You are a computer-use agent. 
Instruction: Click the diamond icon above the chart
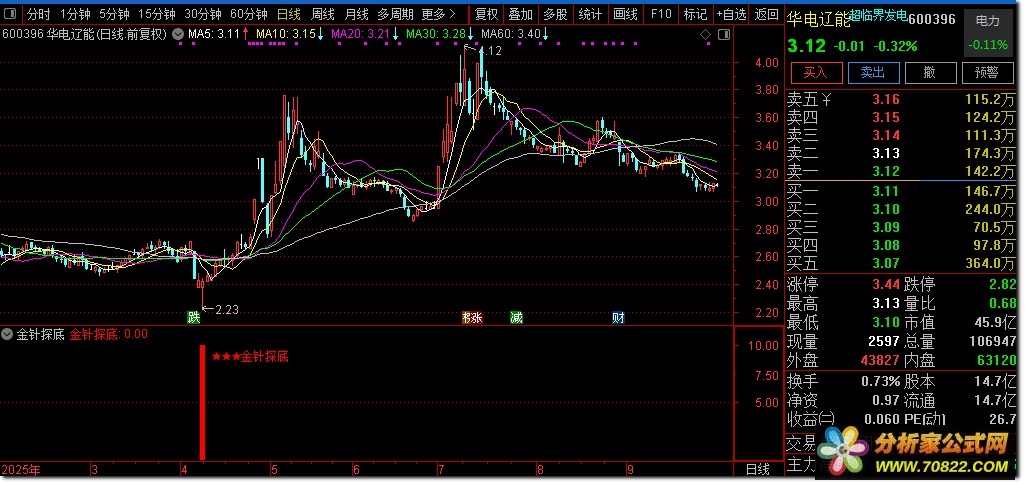click(x=705, y=34)
